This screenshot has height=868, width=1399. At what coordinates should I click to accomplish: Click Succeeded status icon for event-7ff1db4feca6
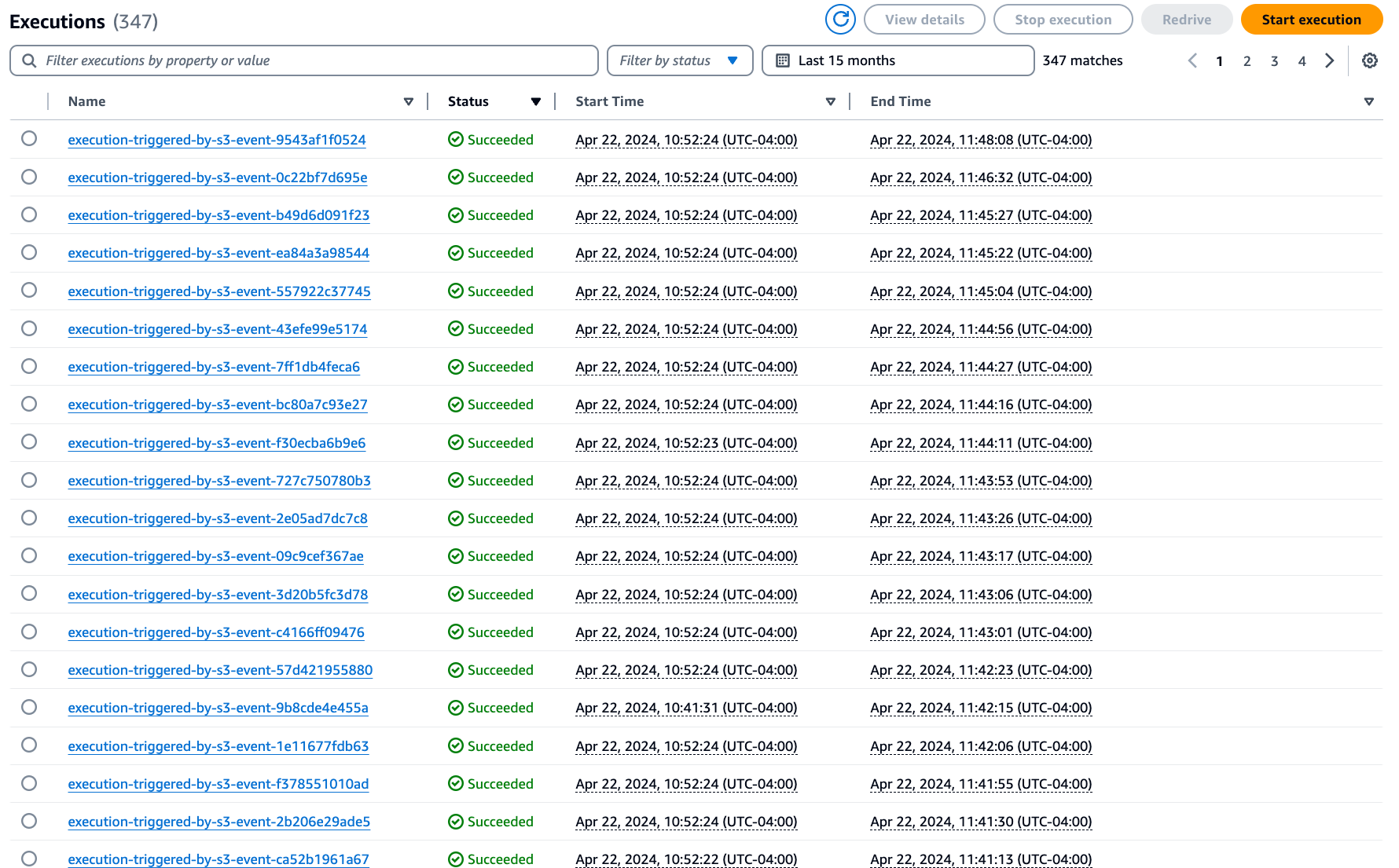456,367
